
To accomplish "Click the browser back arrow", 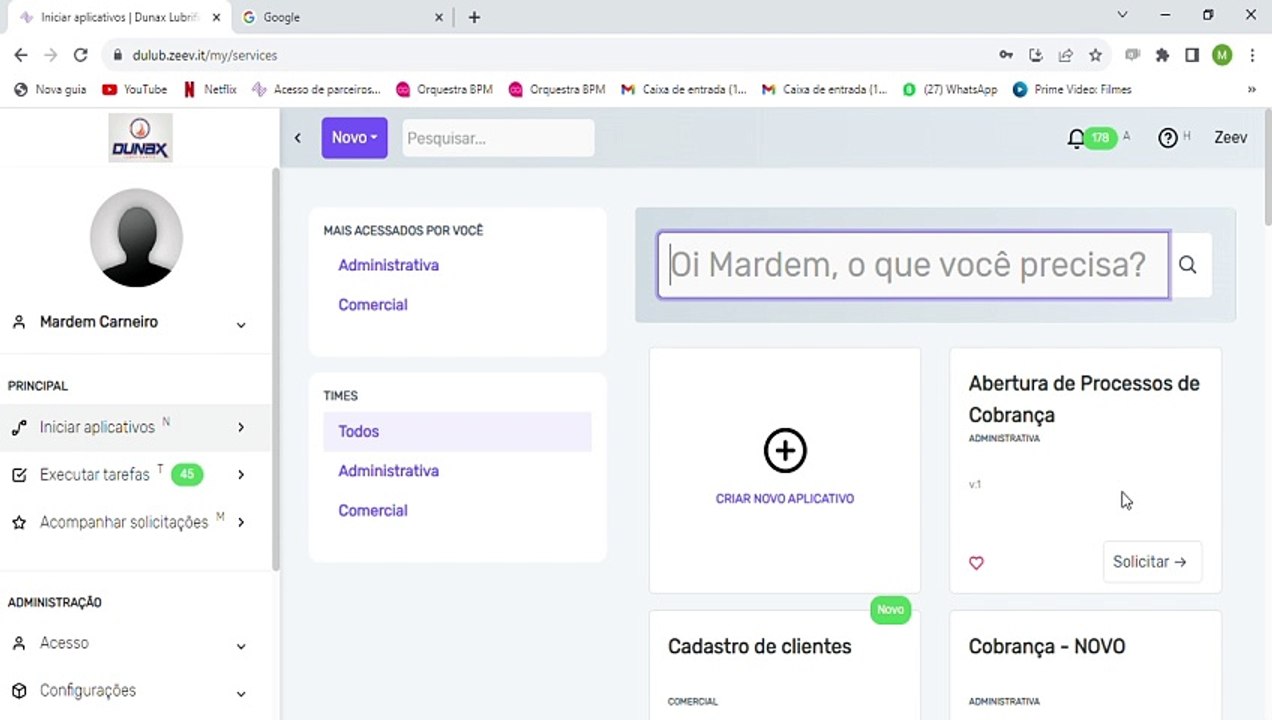I will (x=21, y=55).
